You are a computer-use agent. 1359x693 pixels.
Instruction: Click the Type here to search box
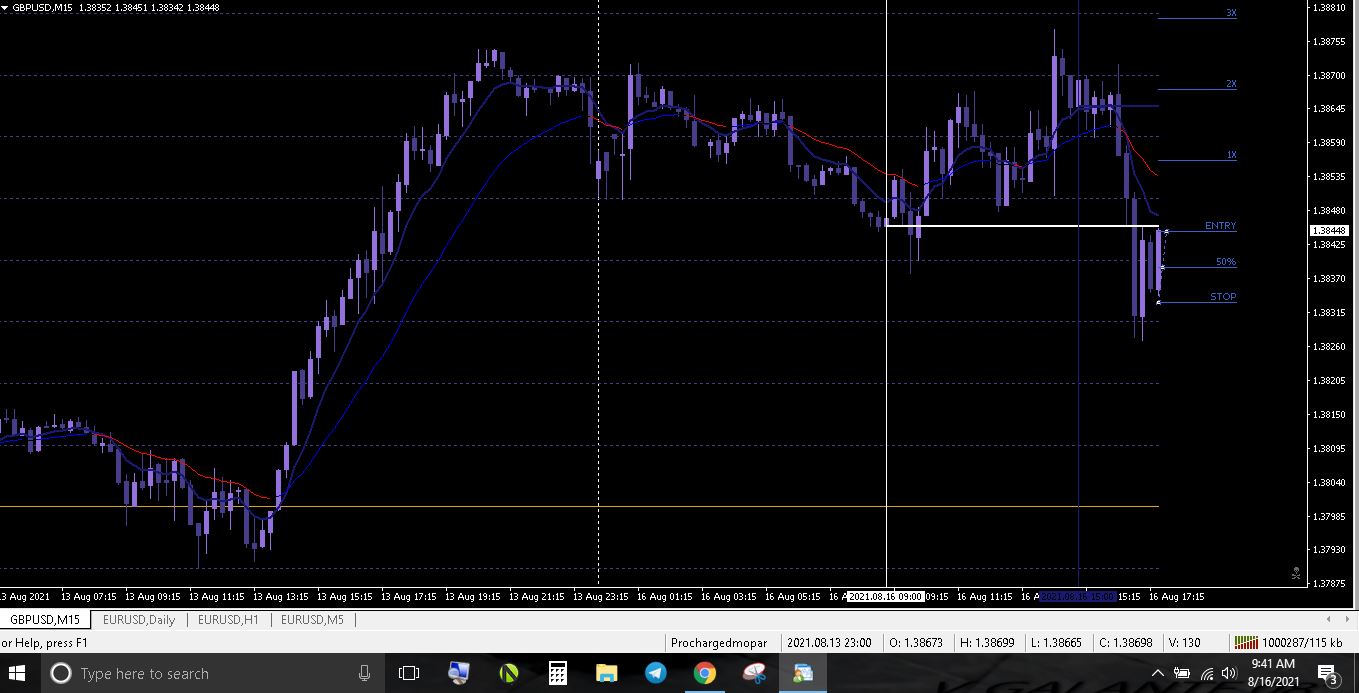click(x=212, y=674)
